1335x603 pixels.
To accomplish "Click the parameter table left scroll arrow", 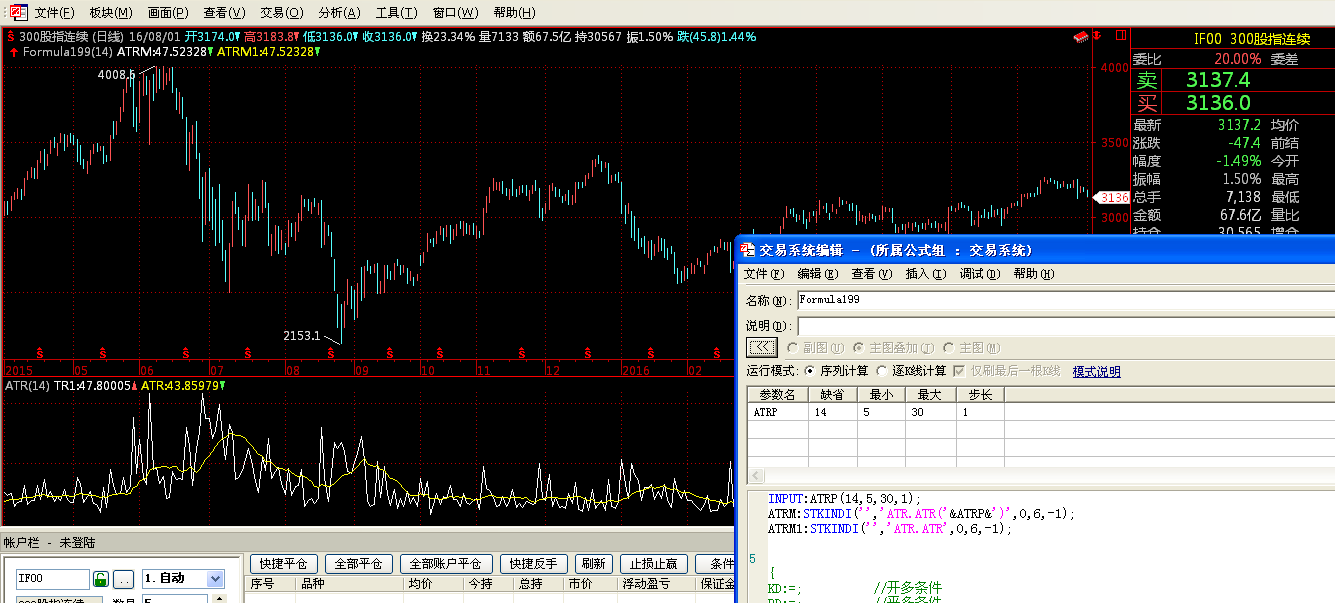I will 755,476.
